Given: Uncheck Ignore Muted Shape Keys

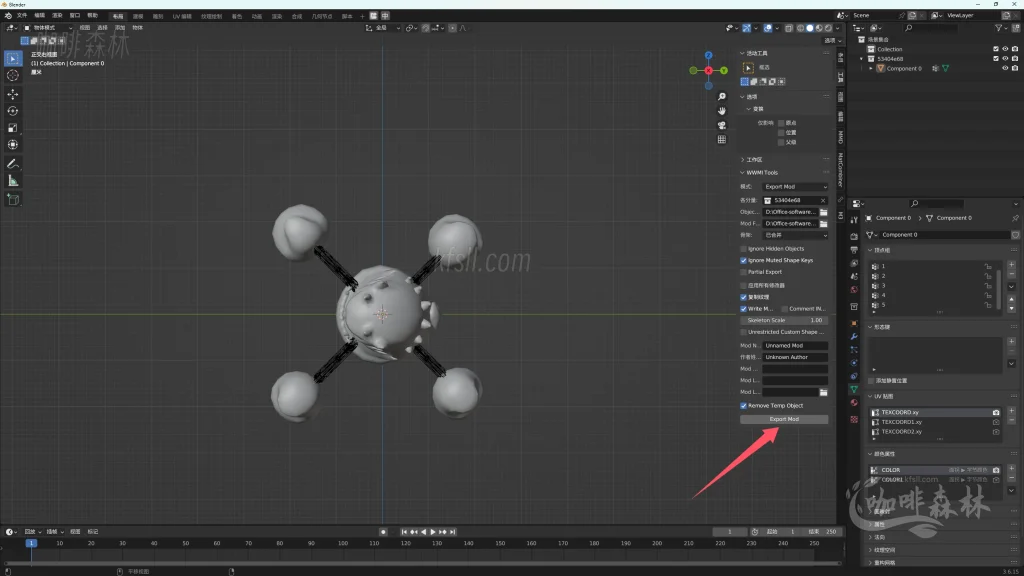Looking at the screenshot, I should [x=743, y=260].
